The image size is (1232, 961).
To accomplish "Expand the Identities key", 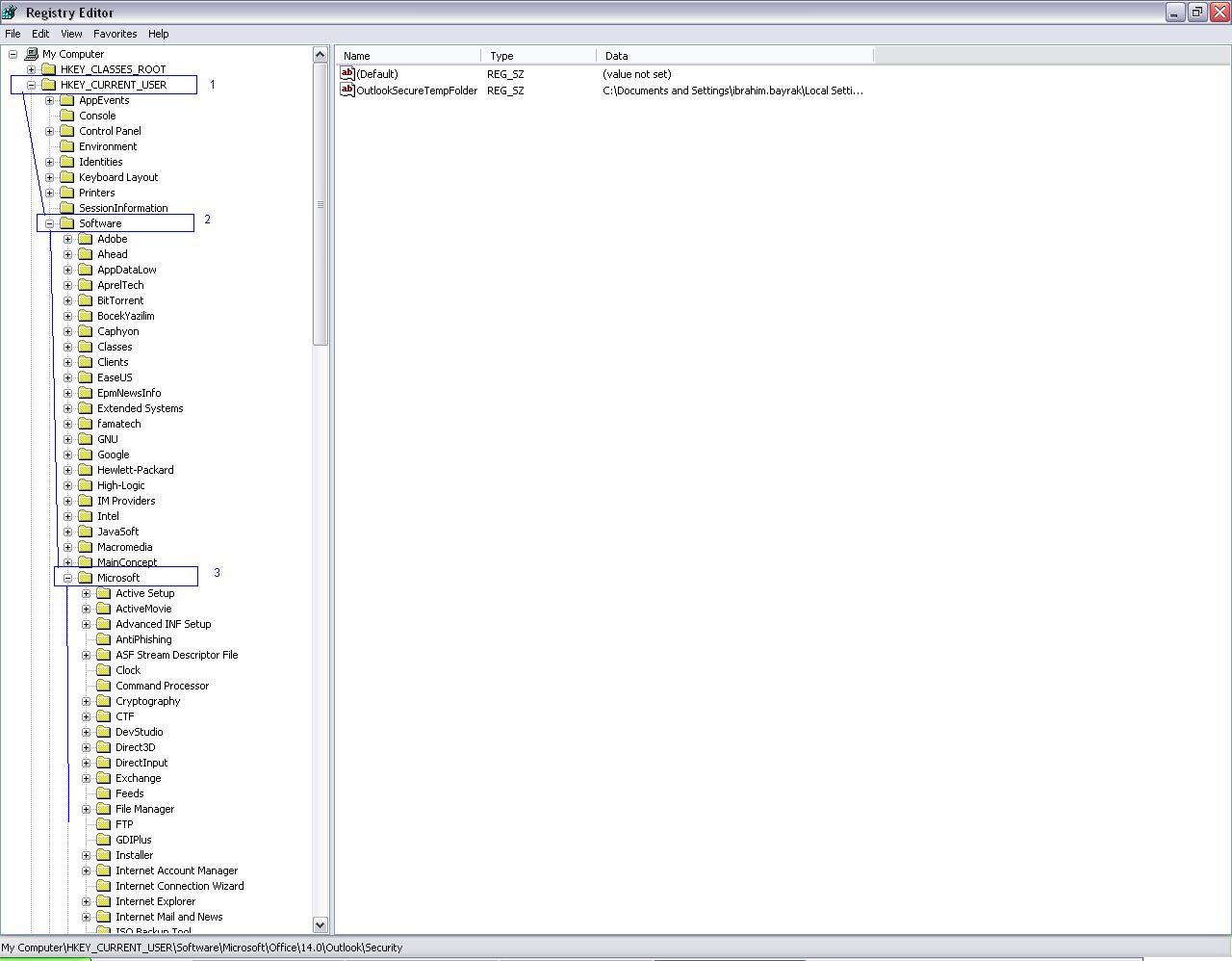I will click(49, 162).
